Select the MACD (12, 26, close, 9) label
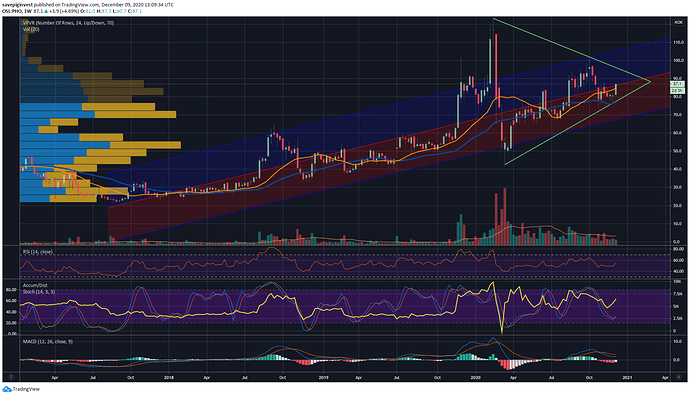Screen dimensions: 690x396 pos(48,341)
